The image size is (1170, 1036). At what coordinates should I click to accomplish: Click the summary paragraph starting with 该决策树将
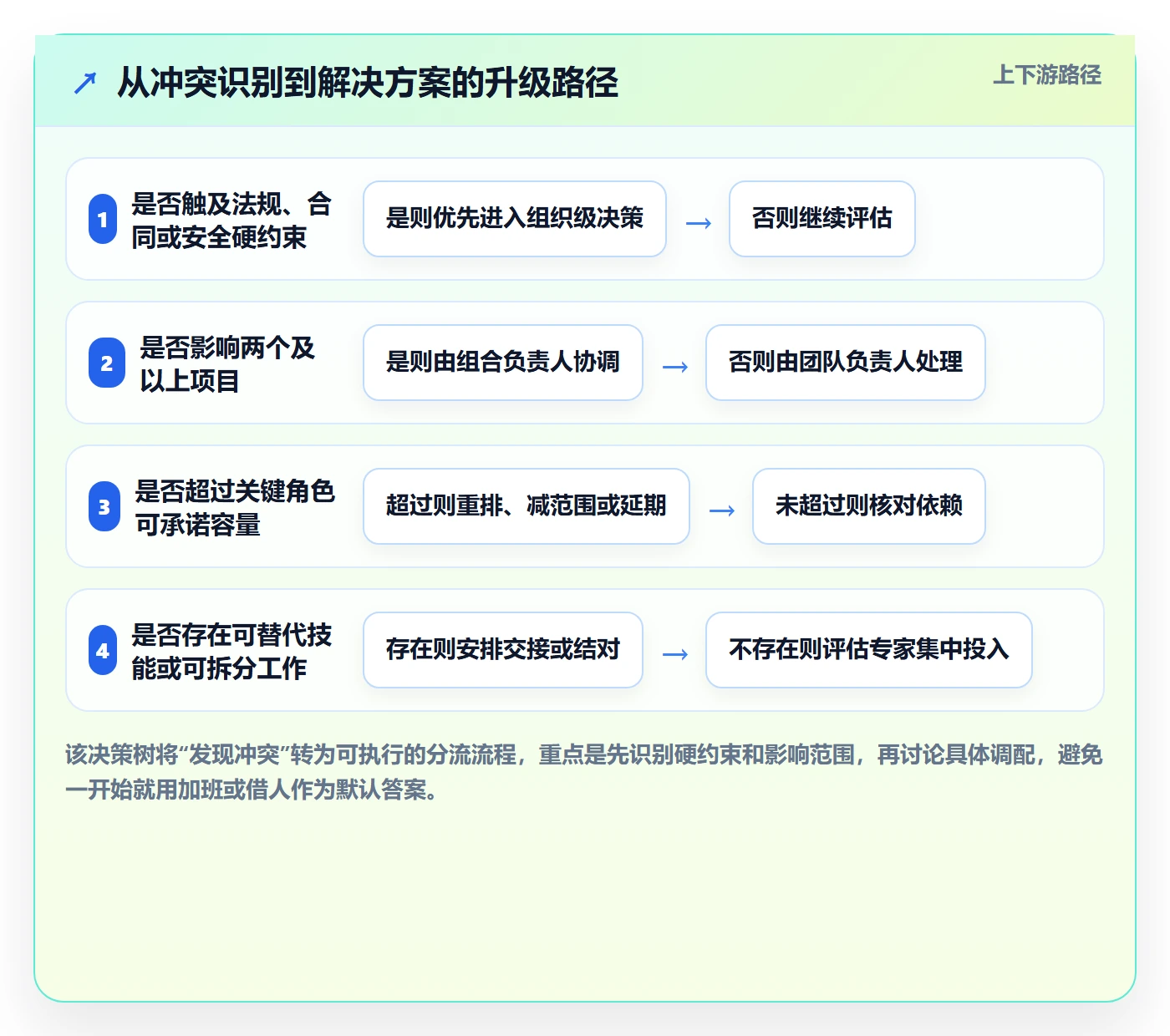coord(584,772)
